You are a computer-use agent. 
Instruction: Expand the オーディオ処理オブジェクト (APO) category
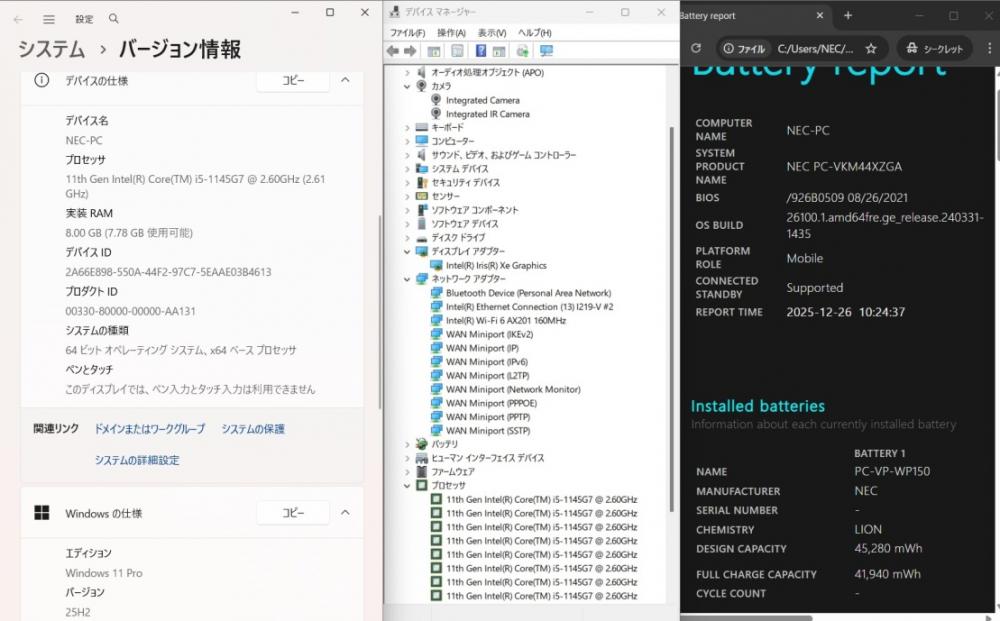407,73
